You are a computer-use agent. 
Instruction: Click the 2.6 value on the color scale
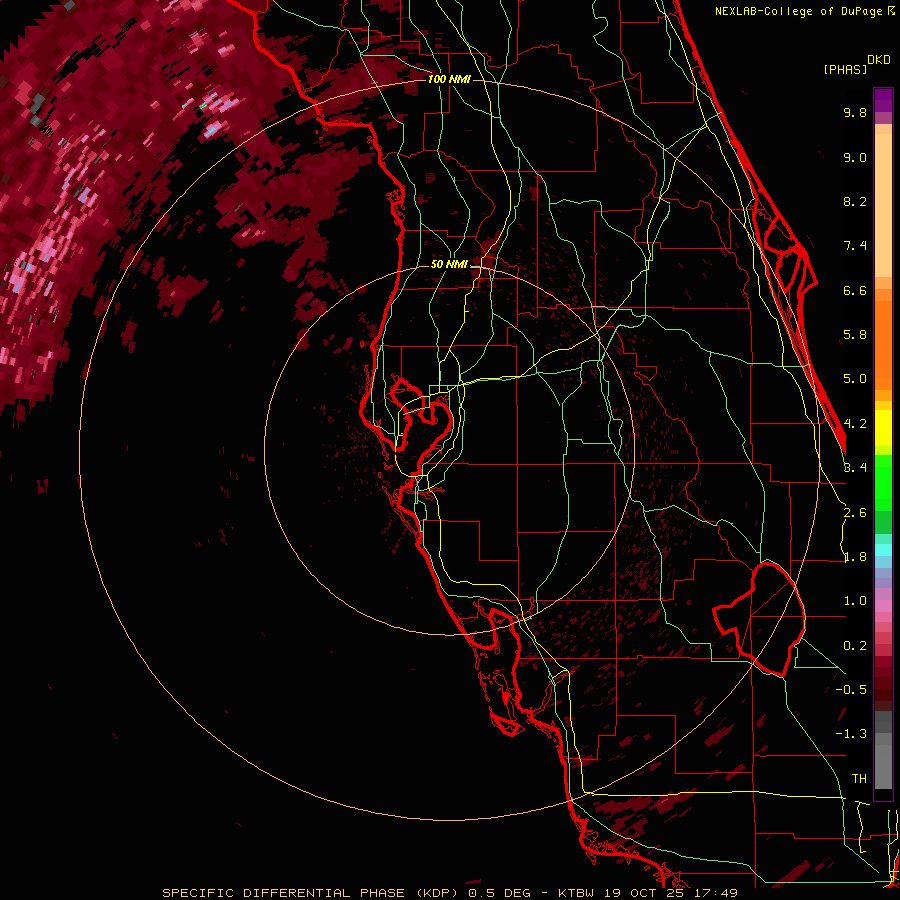pyautogui.click(x=855, y=513)
